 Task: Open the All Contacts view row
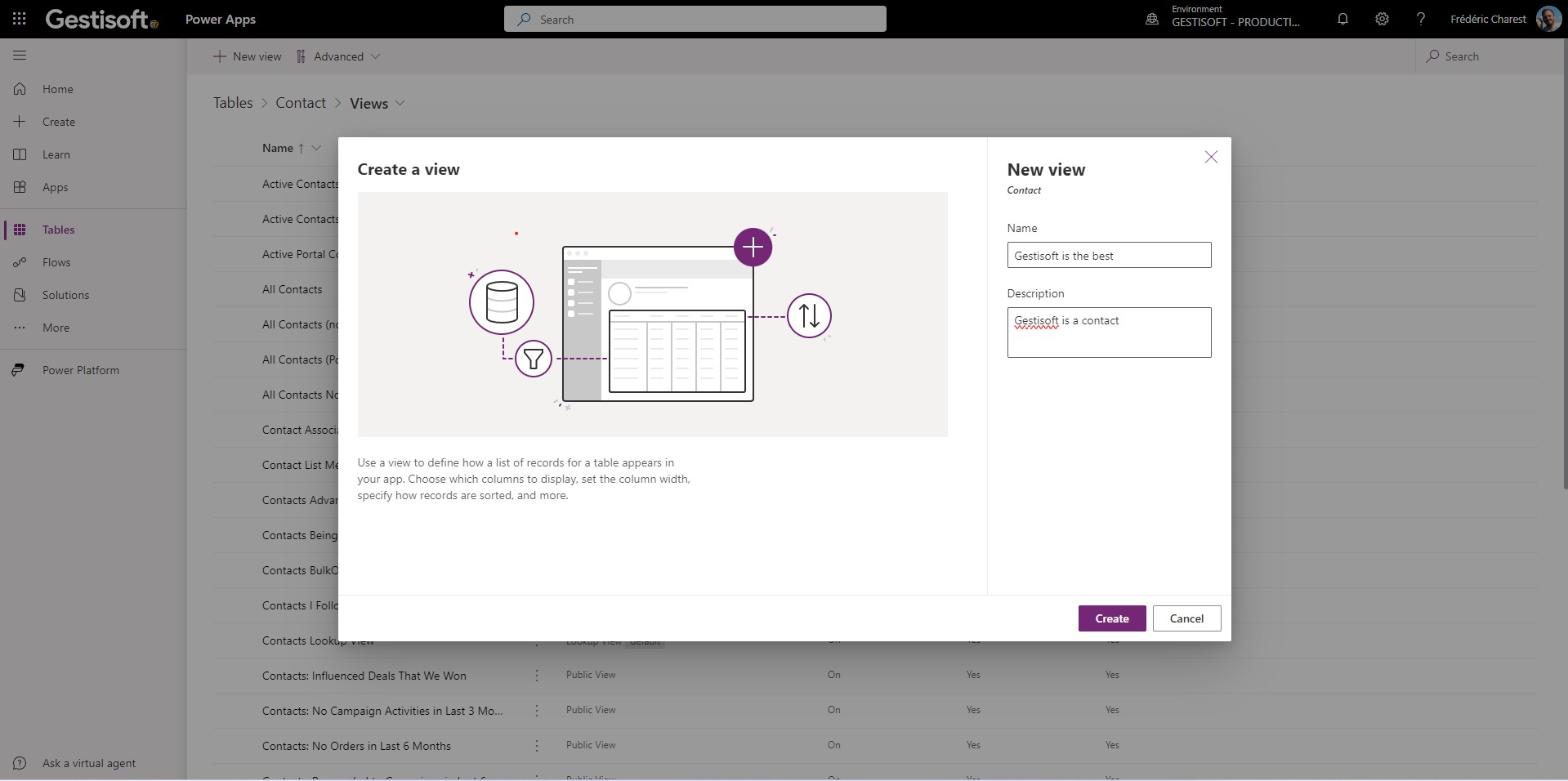click(293, 289)
